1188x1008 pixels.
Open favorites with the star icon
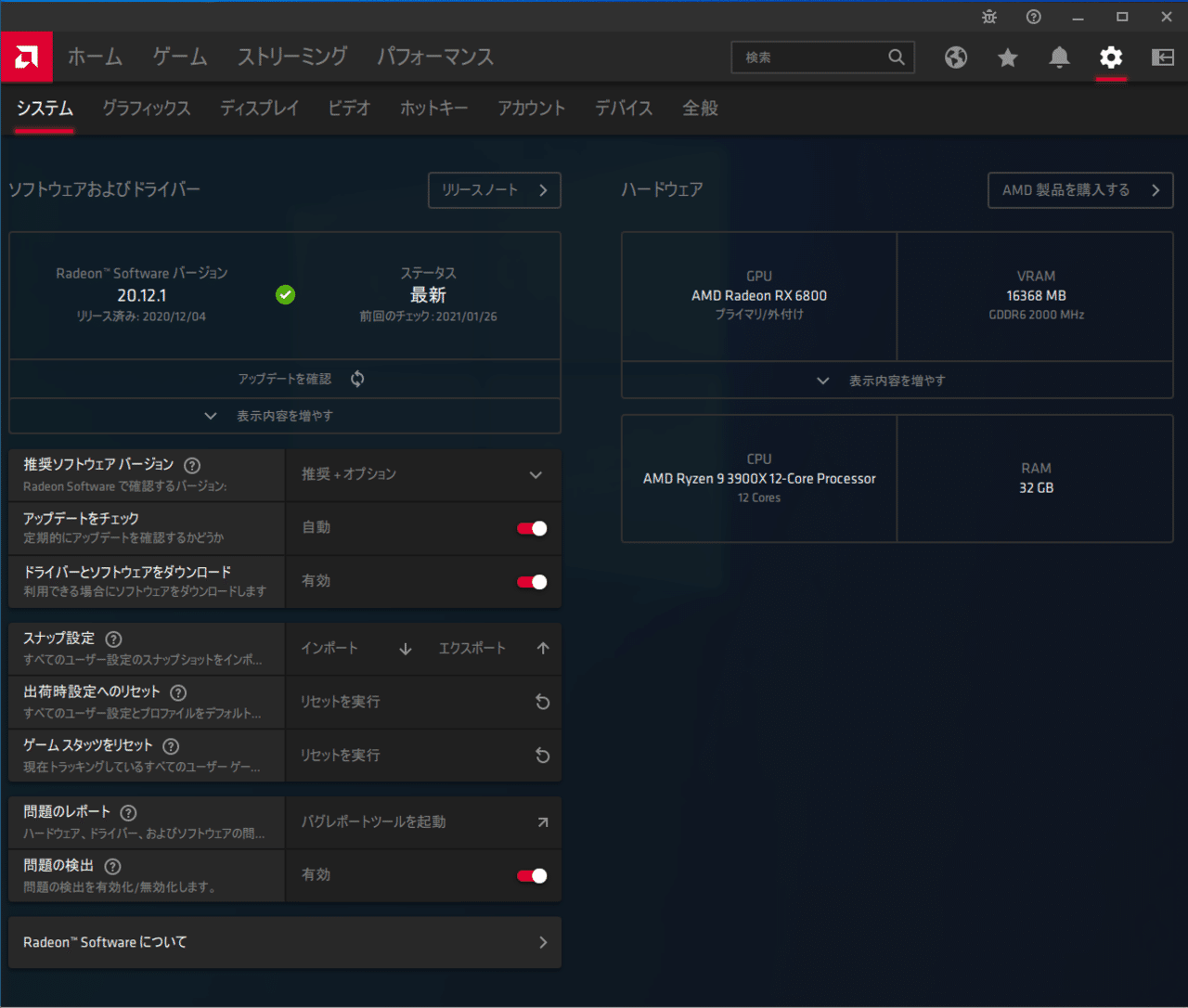pyautogui.click(x=1008, y=58)
